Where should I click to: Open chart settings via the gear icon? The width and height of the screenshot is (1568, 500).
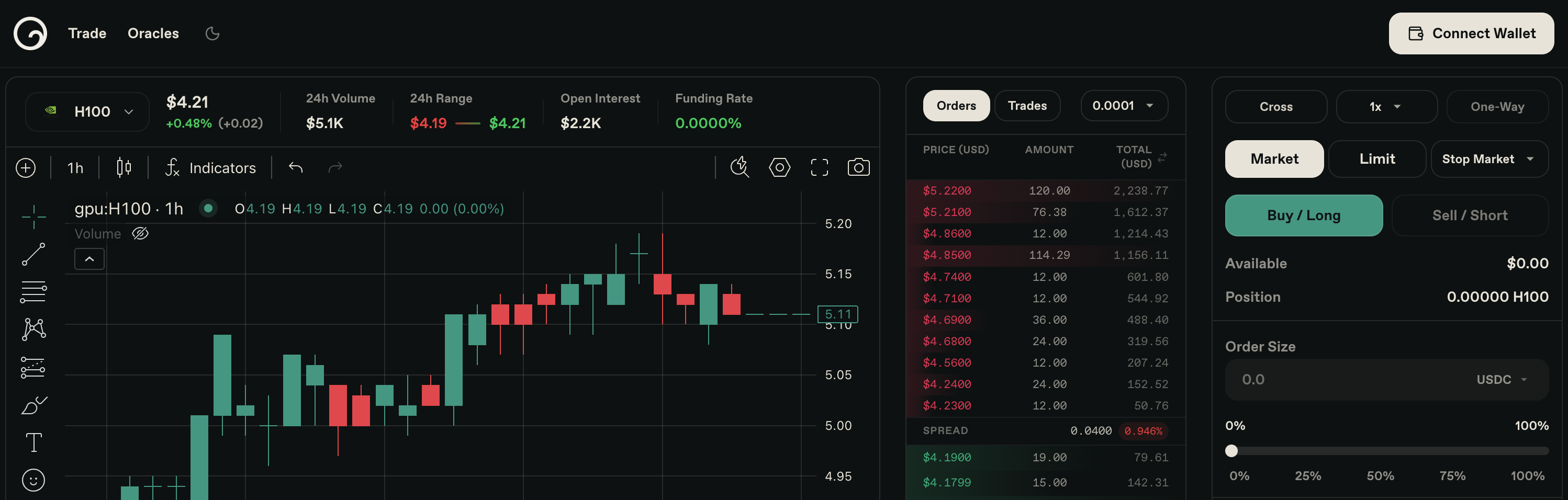[780, 167]
